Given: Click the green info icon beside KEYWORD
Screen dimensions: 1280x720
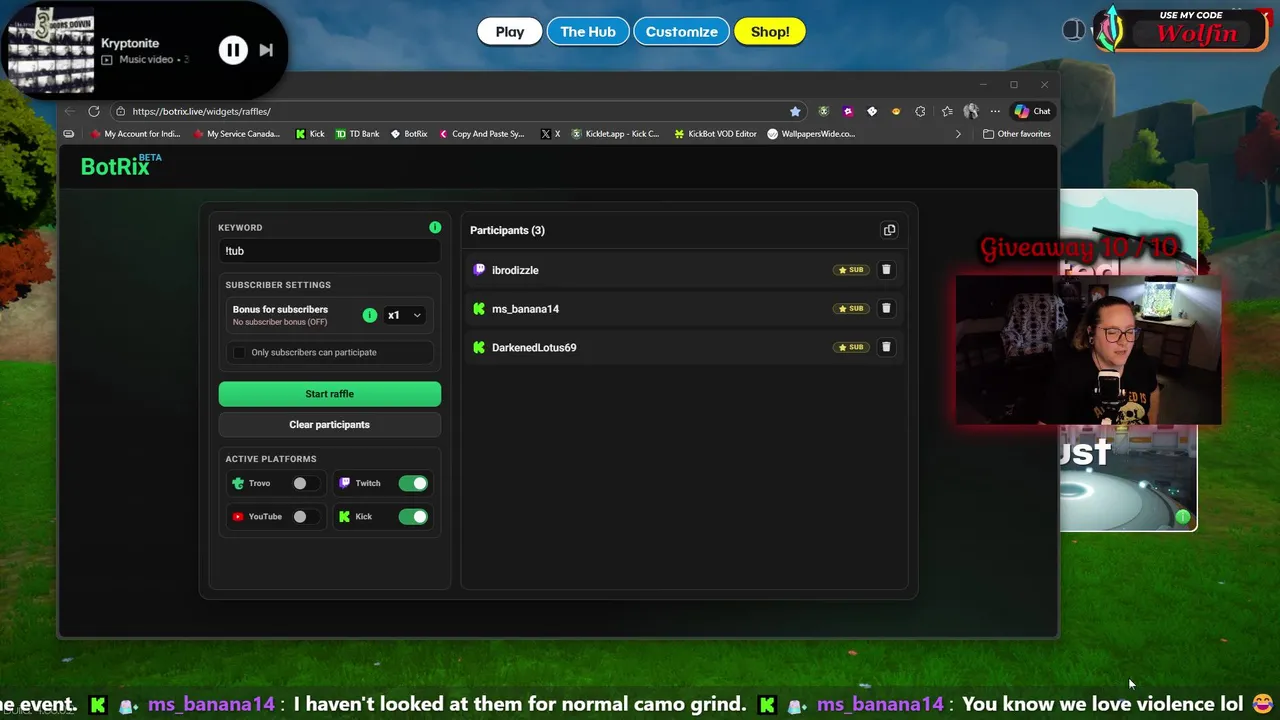Looking at the screenshot, I should point(435,228).
